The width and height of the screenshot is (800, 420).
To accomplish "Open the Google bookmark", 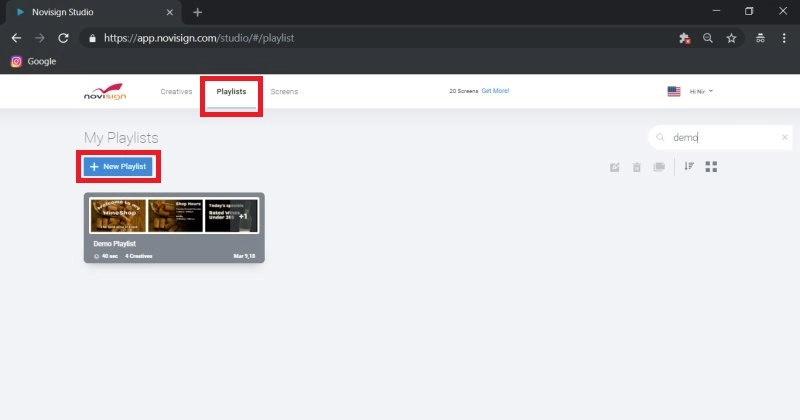I will pyautogui.click(x=34, y=61).
